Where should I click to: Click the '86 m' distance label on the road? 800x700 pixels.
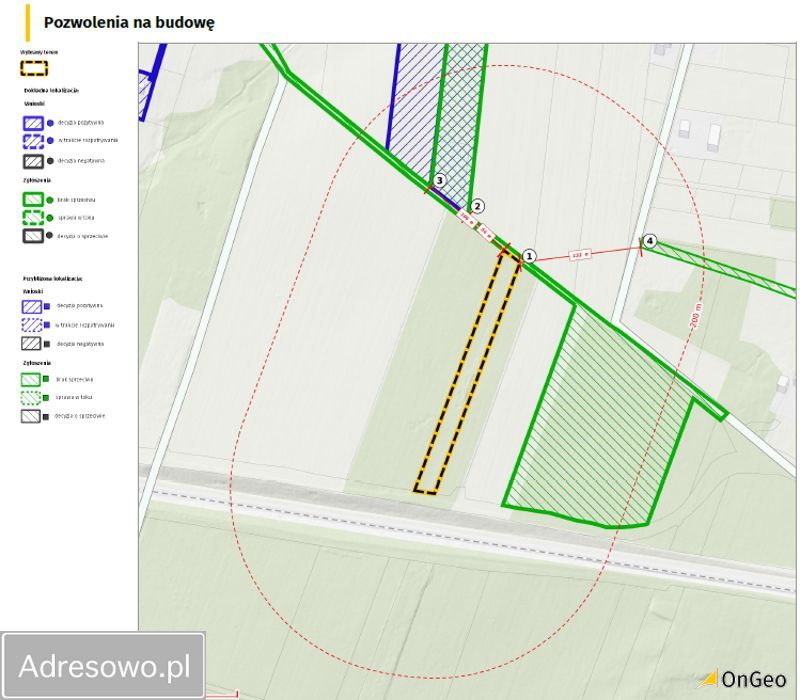pyautogui.click(x=487, y=234)
